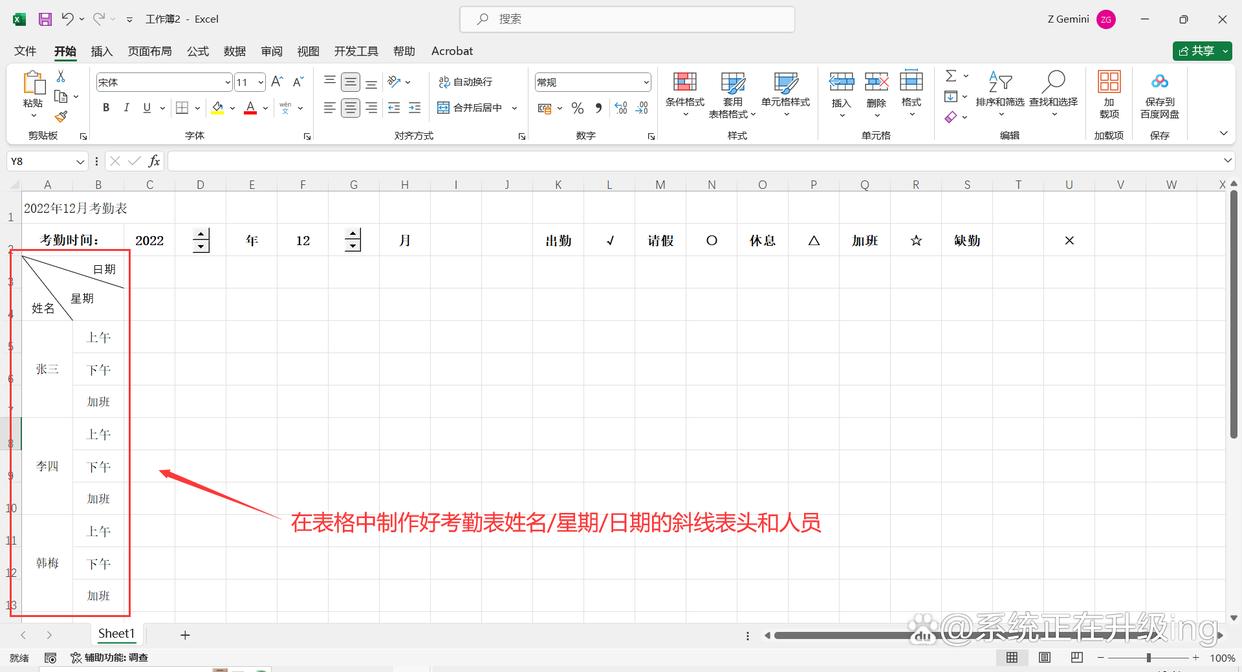Click Merge and Center (合并后居中)

click(x=470, y=108)
